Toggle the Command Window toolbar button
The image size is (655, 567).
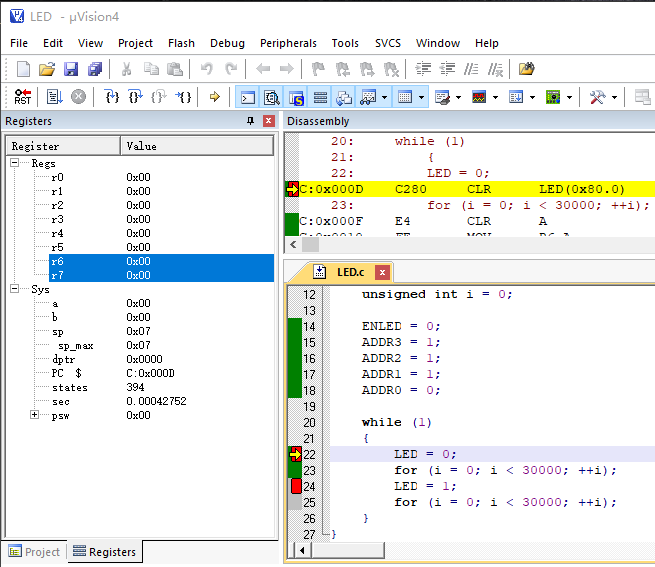coord(247,97)
